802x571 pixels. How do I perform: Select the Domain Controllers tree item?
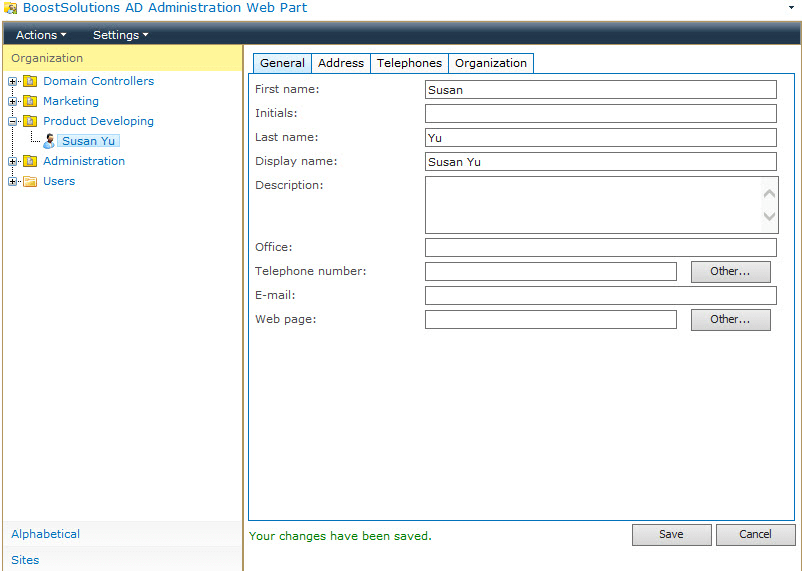click(x=98, y=81)
